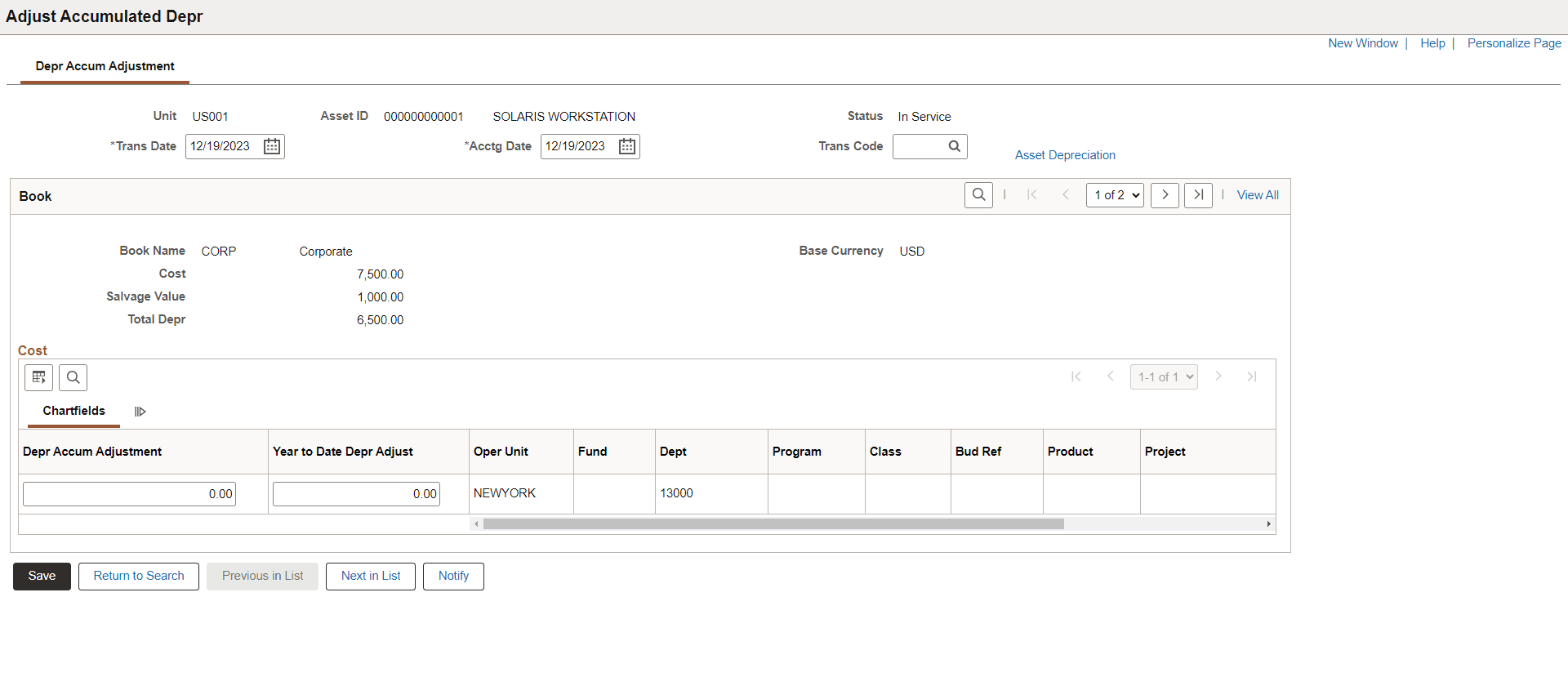Screen dimensions: 1568x677
Task: Click the Unit value US001
Action: [x=210, y=117]
